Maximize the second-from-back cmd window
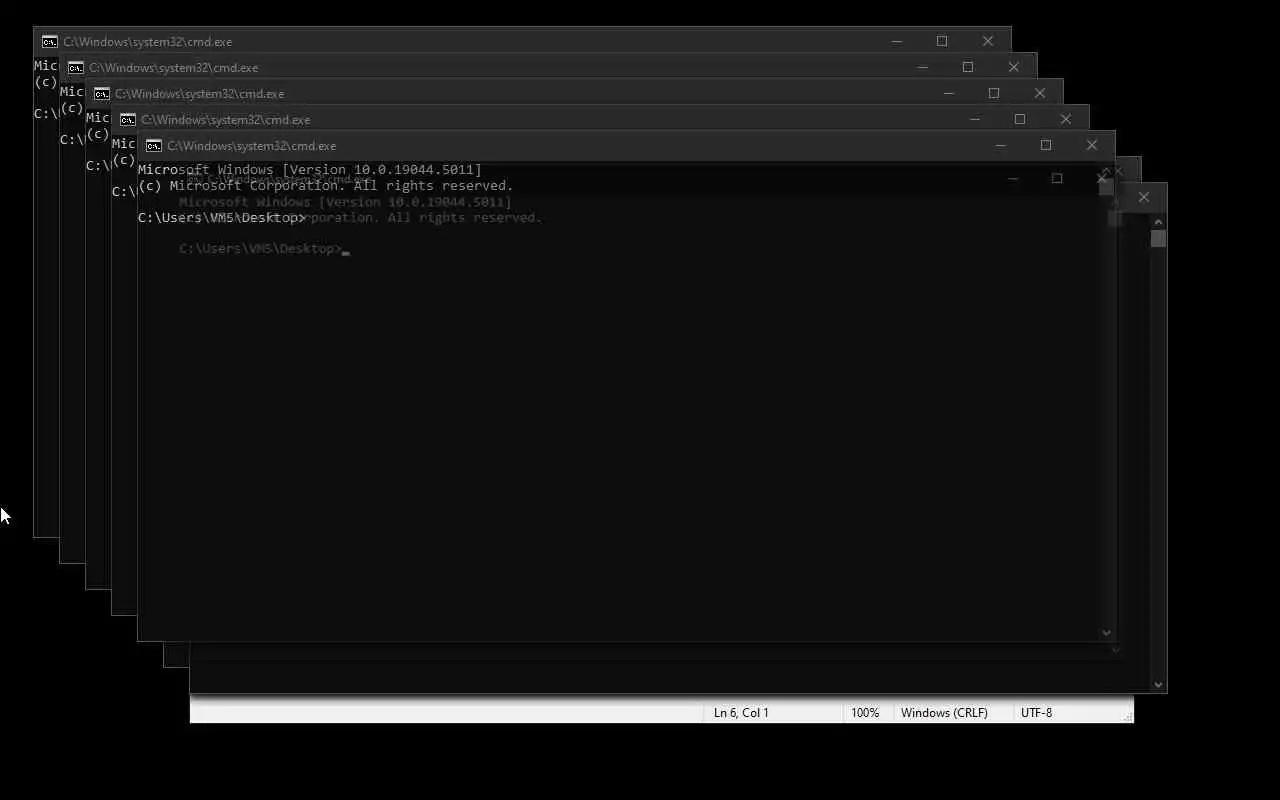This screenshot has width=1280, height=800. tap(968, 68)
